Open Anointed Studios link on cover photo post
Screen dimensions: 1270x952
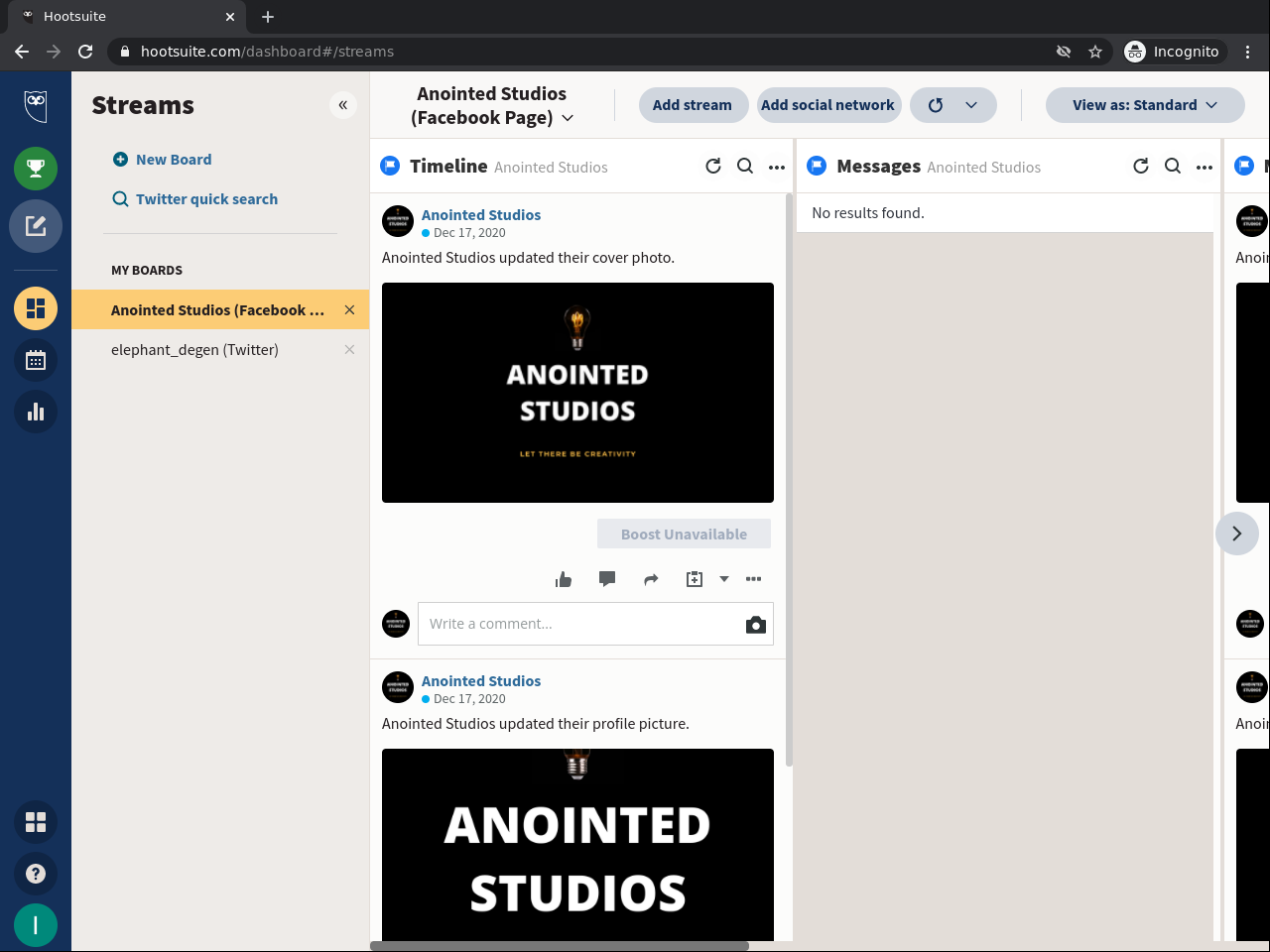[481, 215]
